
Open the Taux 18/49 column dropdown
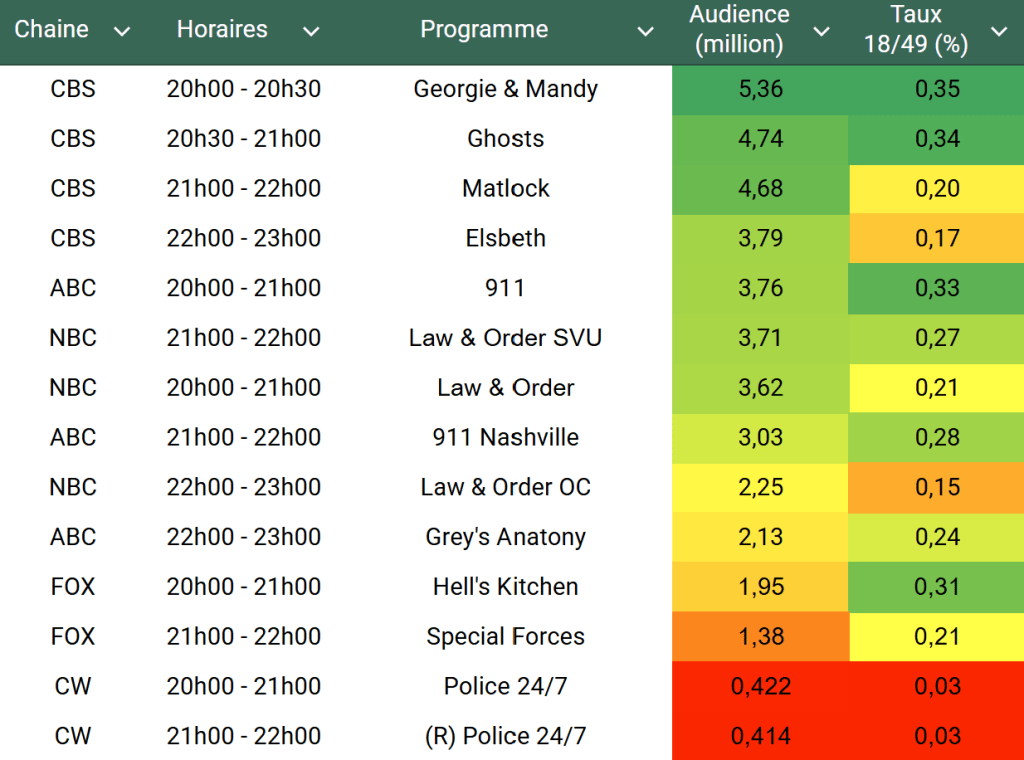tap(998, 32)
